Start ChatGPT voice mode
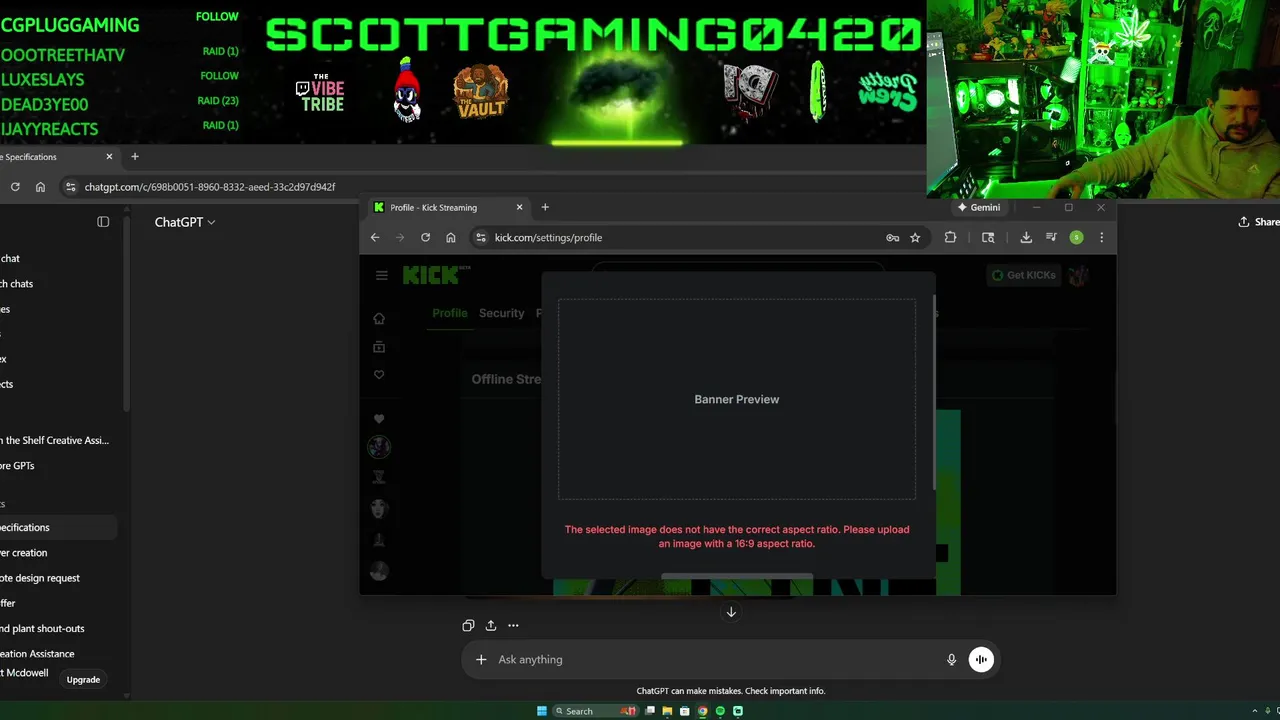Image resolution: width=1280 pixels, height=720 pixels. (x=981, y=659)
